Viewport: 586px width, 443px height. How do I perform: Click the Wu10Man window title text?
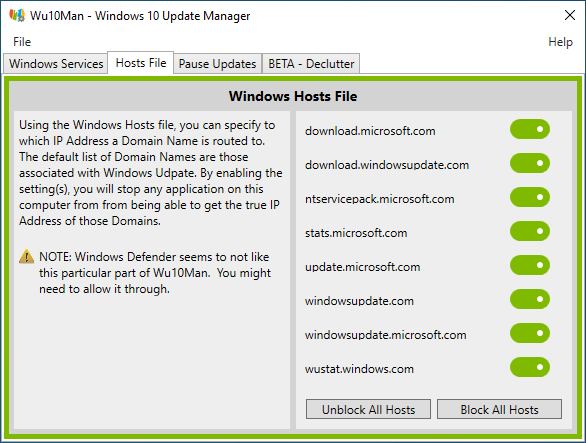[x=140, y=16]
